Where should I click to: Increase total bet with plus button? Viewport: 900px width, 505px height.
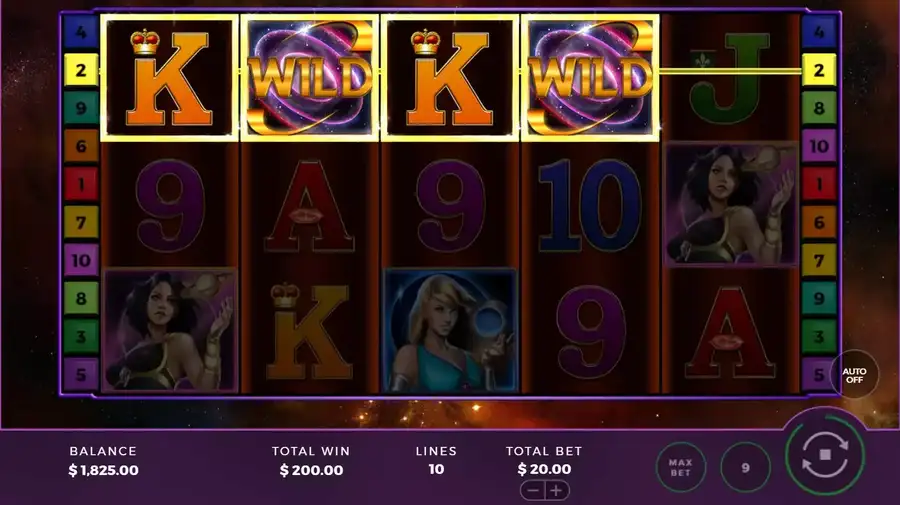pyautogui.click(x=556, y=491)
